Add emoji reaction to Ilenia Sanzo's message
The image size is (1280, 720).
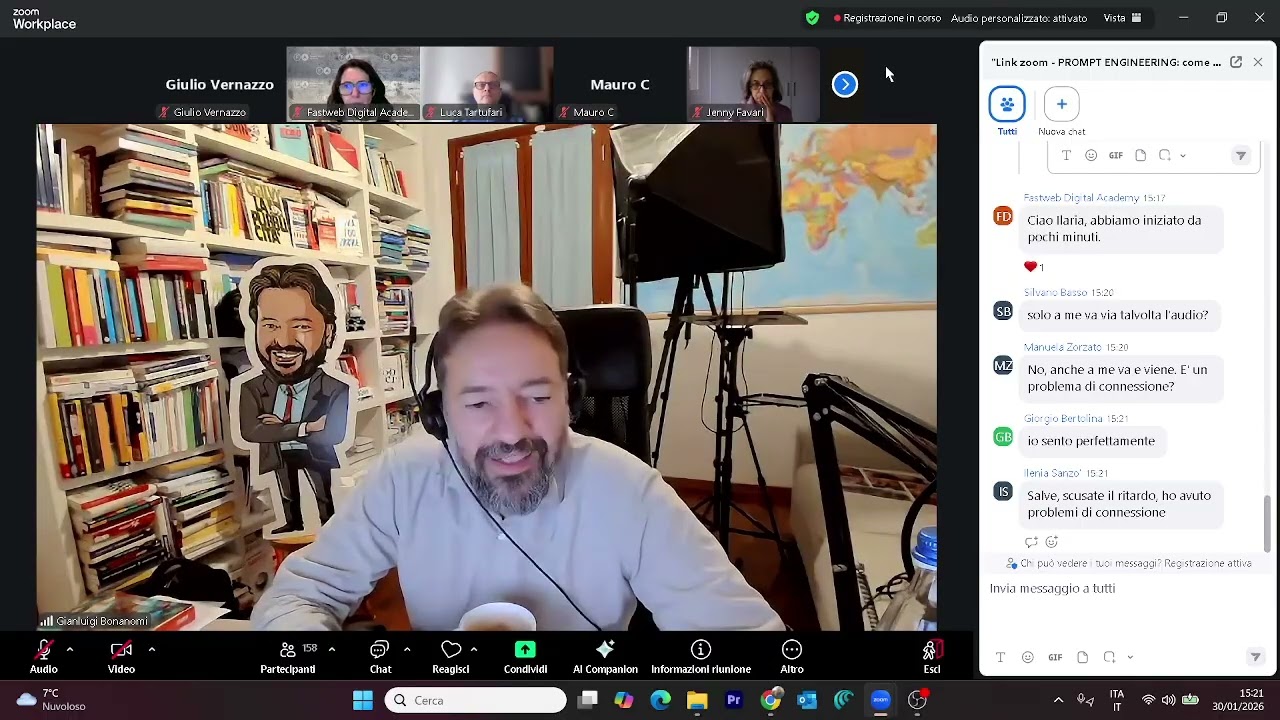point(1051,542)
